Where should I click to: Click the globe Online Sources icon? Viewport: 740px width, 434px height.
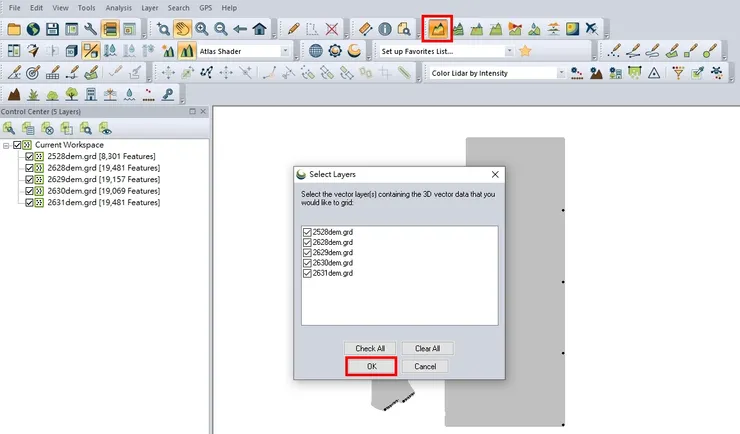(33, 29)
